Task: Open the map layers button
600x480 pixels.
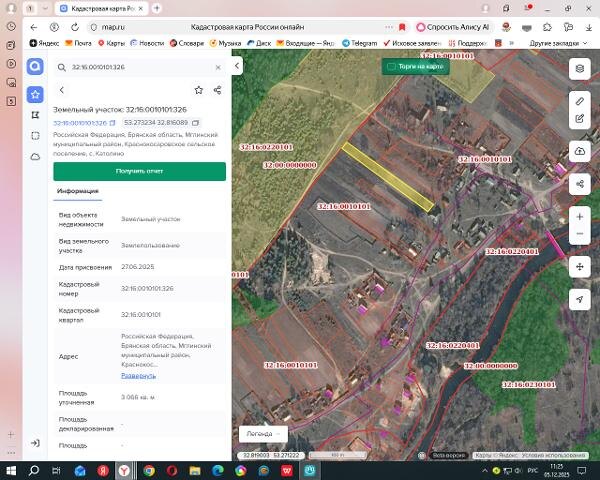Action: click(x=579, y=69)
